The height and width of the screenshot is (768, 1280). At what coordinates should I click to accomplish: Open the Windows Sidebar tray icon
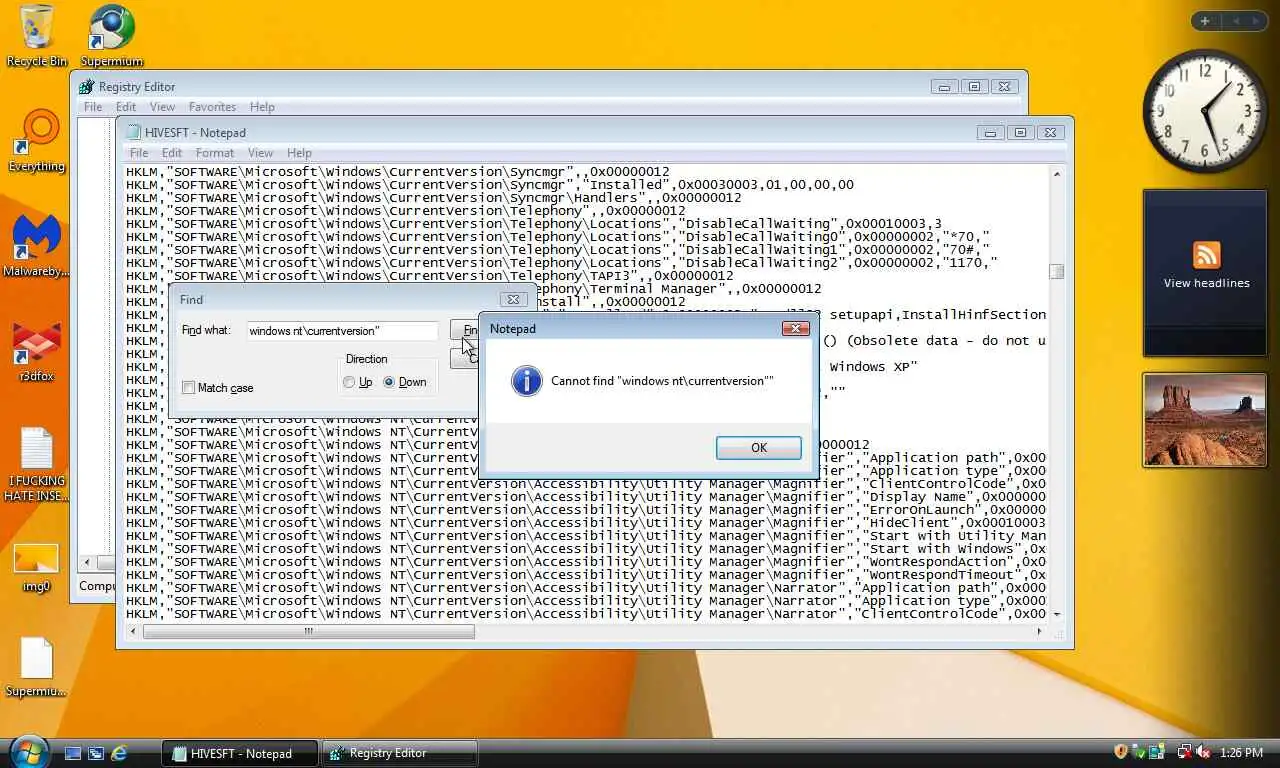(x=1157, y=752)
